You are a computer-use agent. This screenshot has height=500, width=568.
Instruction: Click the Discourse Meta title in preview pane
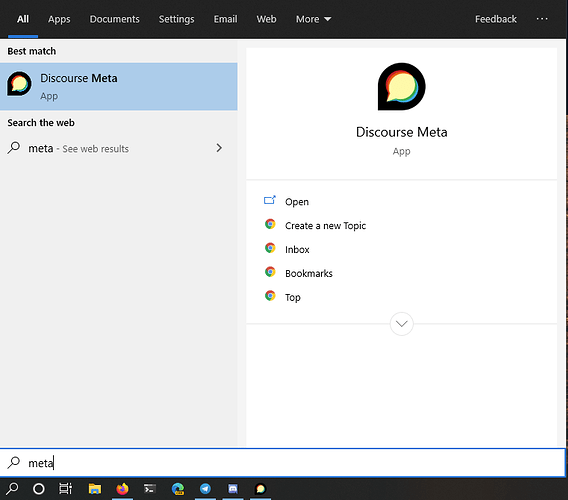401,132
